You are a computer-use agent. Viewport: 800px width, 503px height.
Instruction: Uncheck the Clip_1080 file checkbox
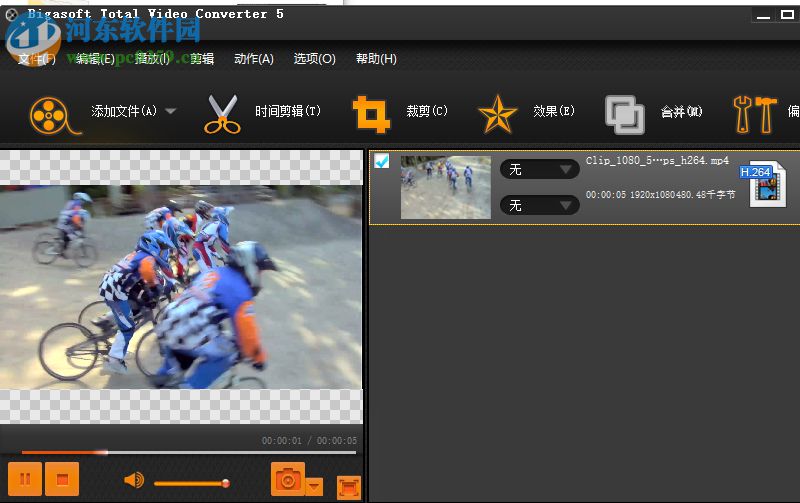point(382,161)
